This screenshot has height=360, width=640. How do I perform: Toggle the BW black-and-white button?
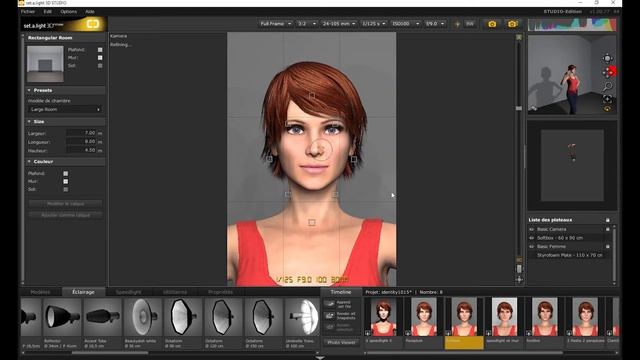(x=470, y=24)
